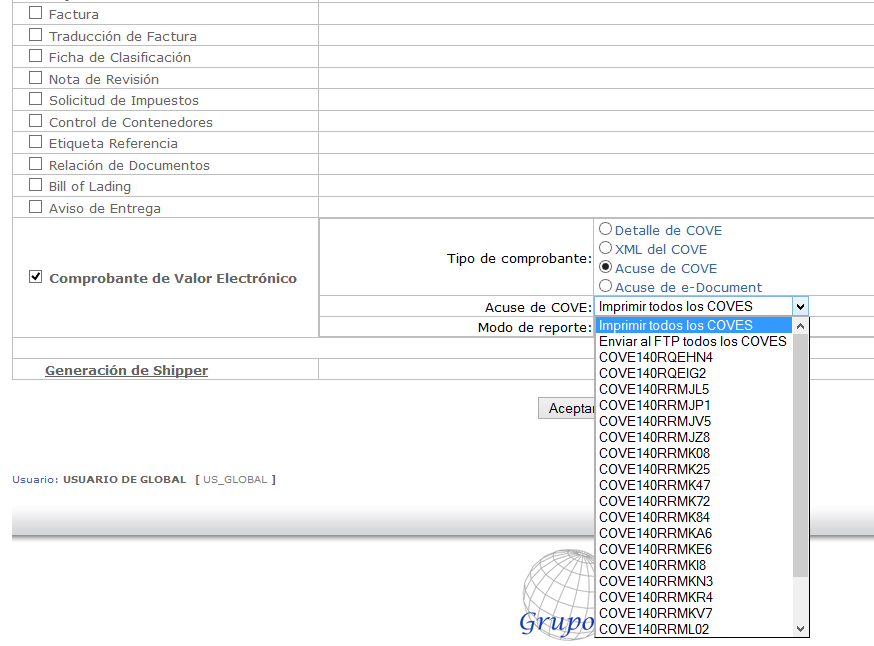Screen dimensions: 874x646
Task: Select COVE140RRMKV7 entry
Action: click(x=693, y=613)
